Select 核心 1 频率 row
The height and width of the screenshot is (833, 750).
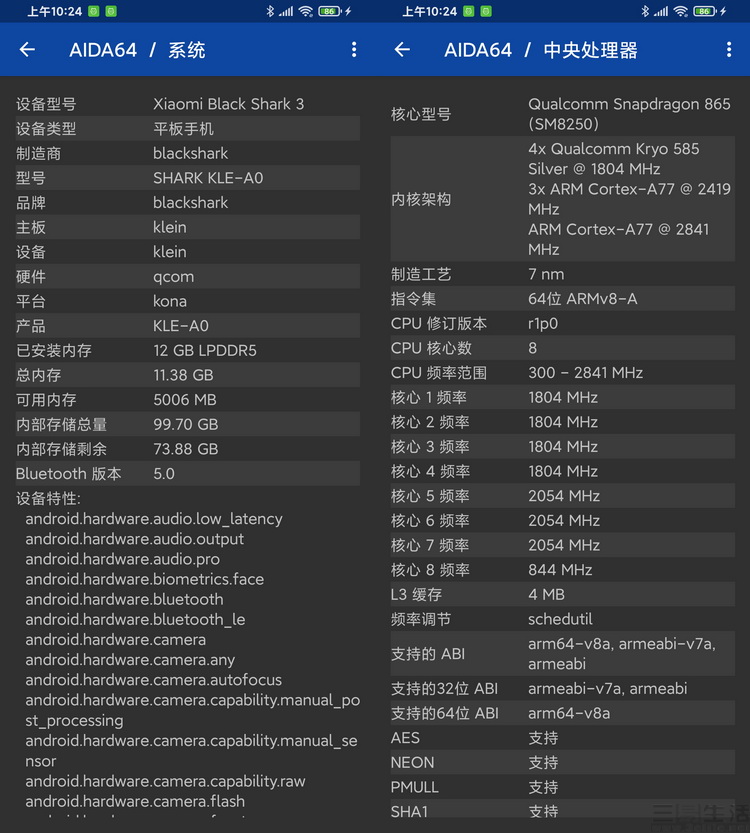pyautogui.click(x=562, y=397)
